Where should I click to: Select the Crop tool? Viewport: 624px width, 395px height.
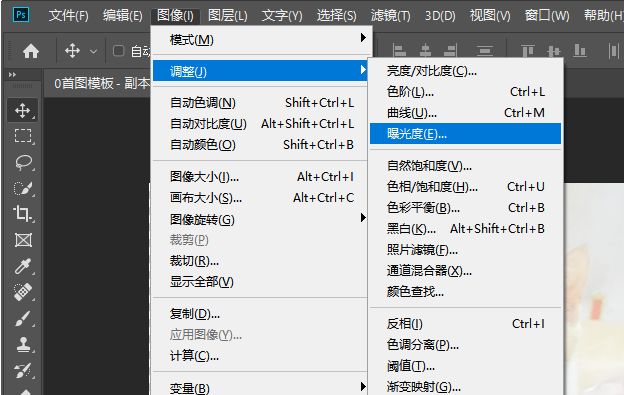pyautogui.click(x=23, y=214)
